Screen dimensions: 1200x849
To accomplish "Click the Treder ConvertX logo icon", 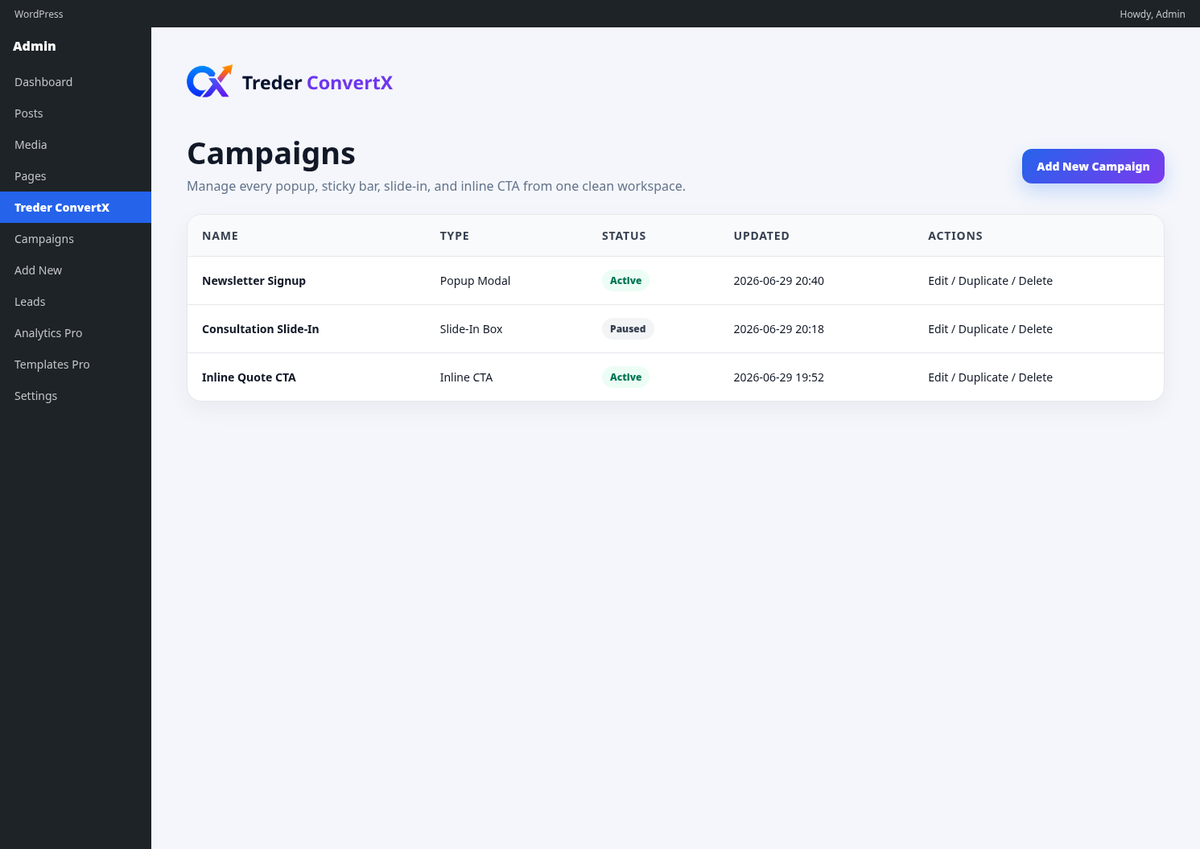I will click(x=209, y=81).
